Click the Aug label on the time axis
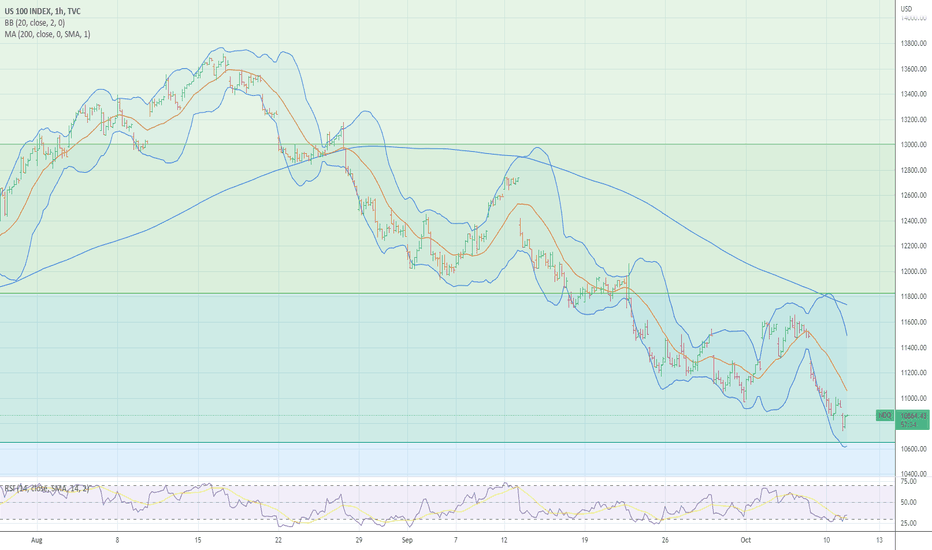 coord(36,540)
